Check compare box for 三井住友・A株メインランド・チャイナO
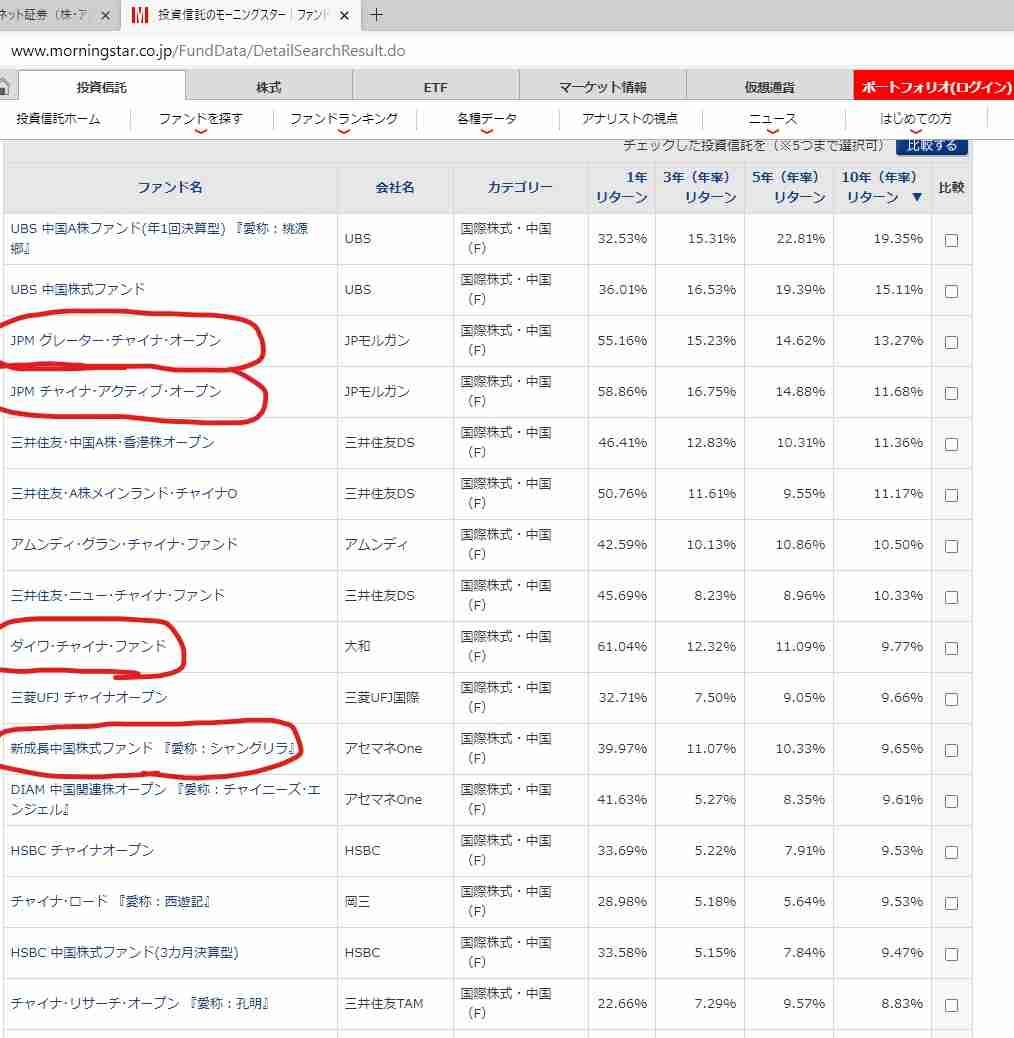The image size is (1014, 1038). point(951,495)
